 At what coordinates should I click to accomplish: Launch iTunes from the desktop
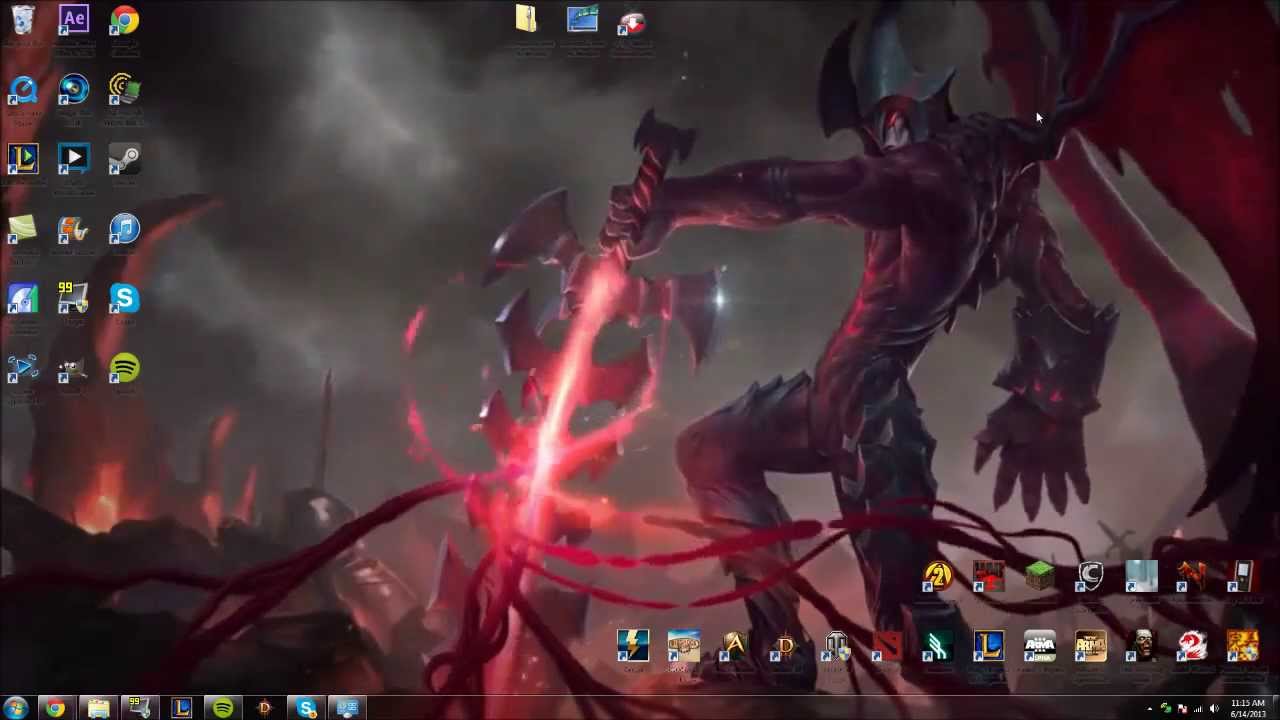[x=124, y=229]
